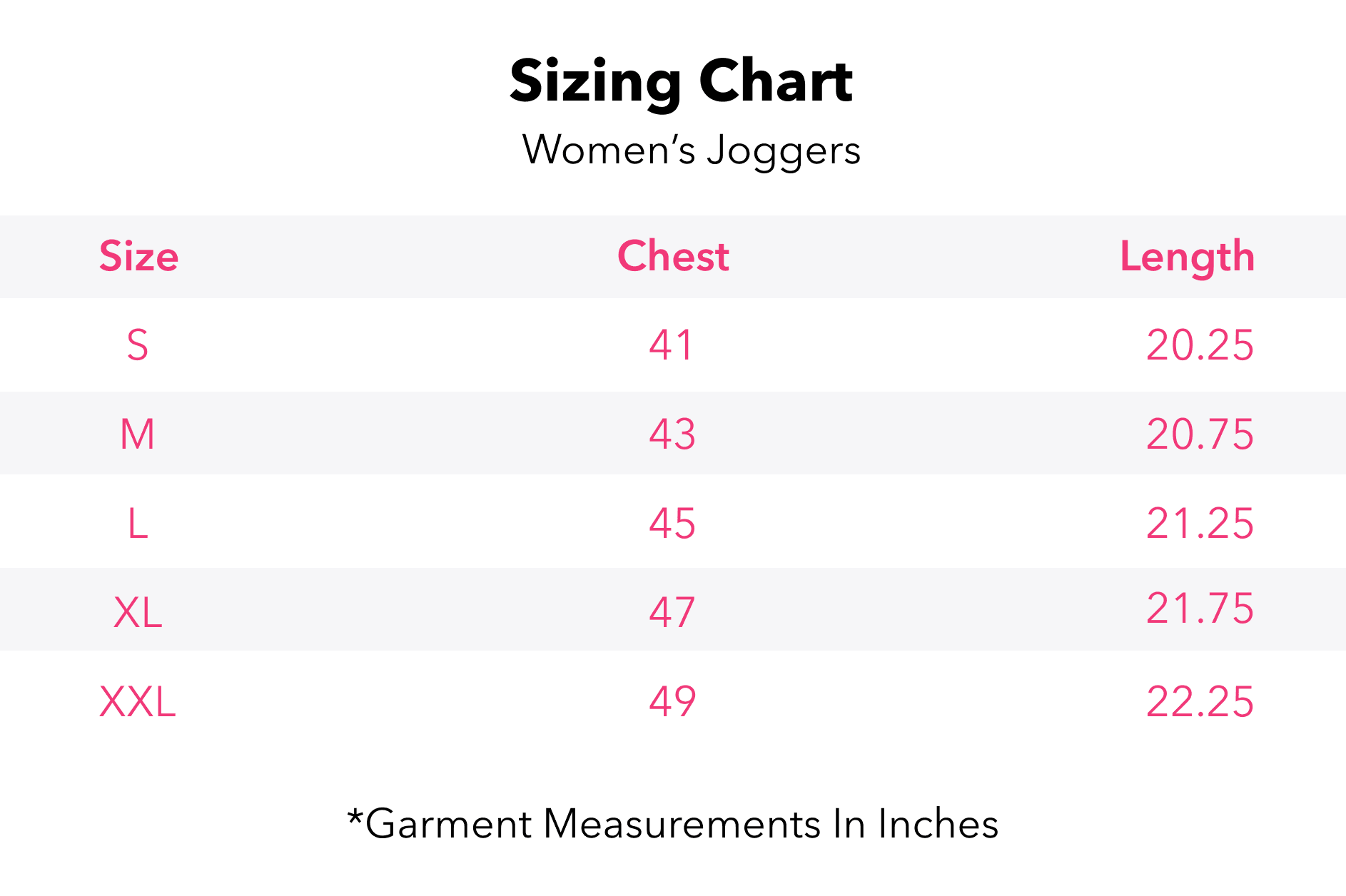Click the "Chest" column header
The height and width of the screenshot is (896, 1346).
coord(673,256)
